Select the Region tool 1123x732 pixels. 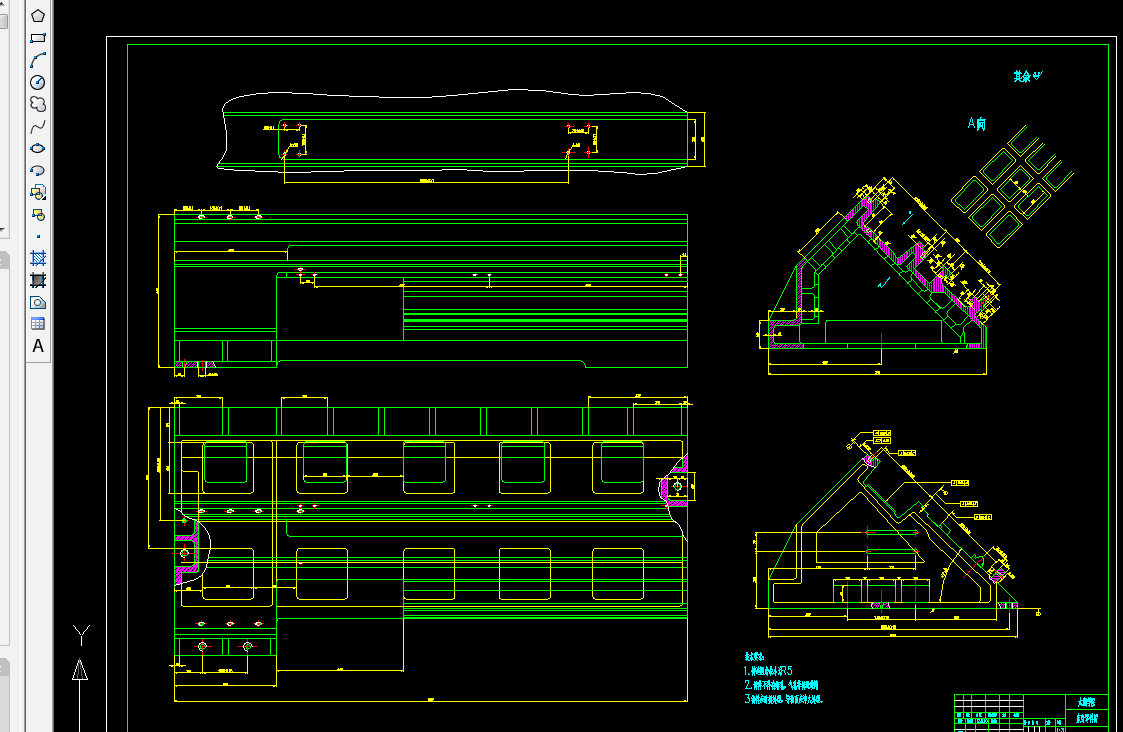pyautogui.click(x=38, y=302)
